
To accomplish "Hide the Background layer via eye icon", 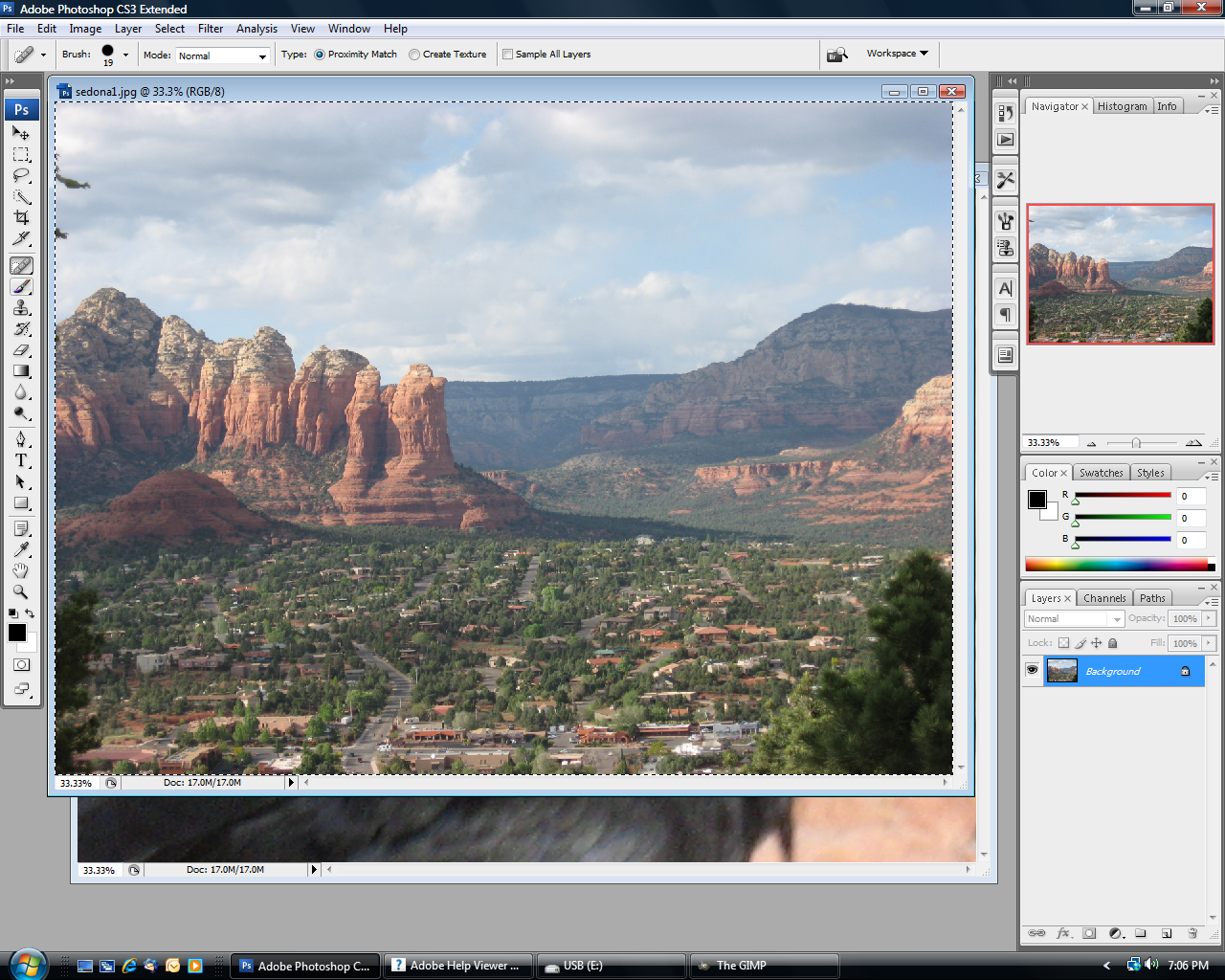I will point(1032,671).
